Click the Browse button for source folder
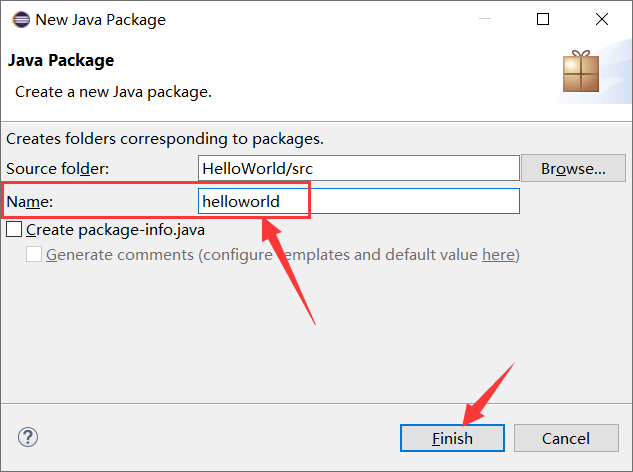 [573, 168]
